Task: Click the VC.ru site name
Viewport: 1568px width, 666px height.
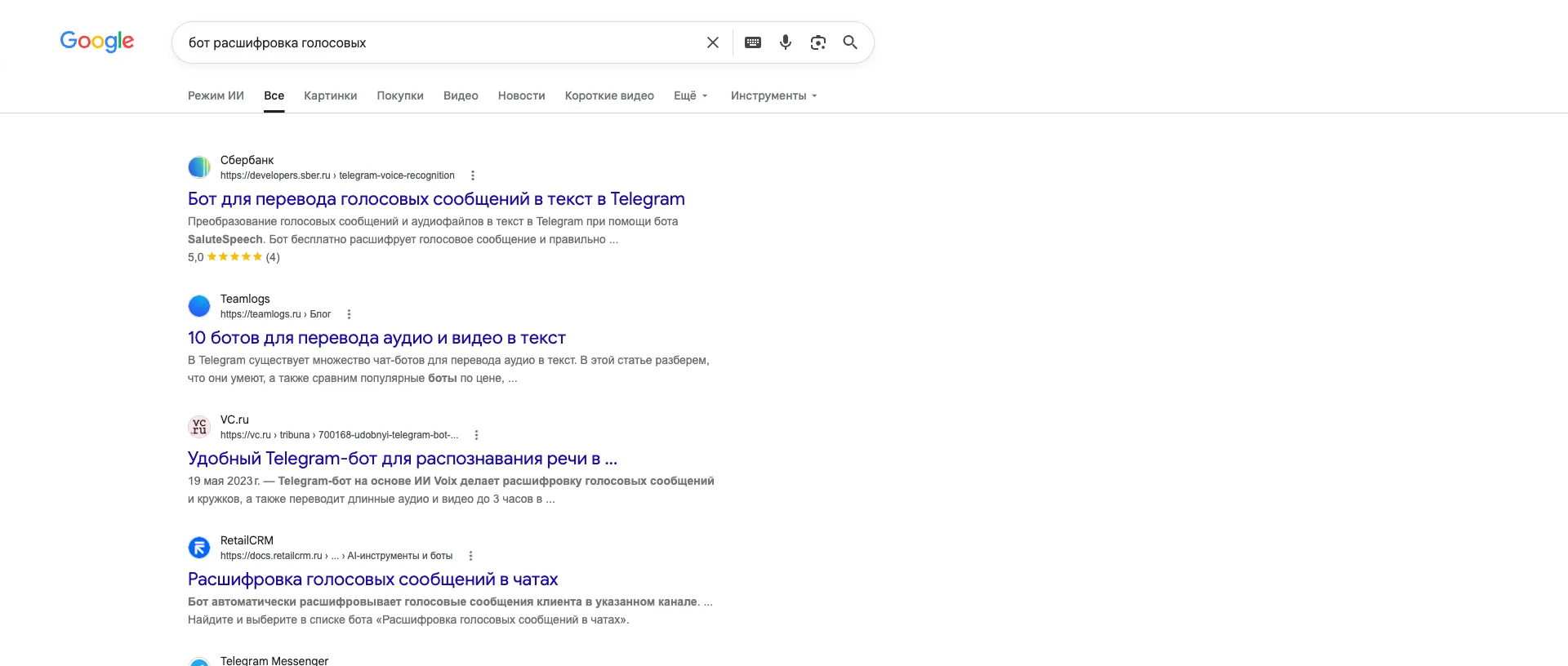Action: click(x=234, y=420)
